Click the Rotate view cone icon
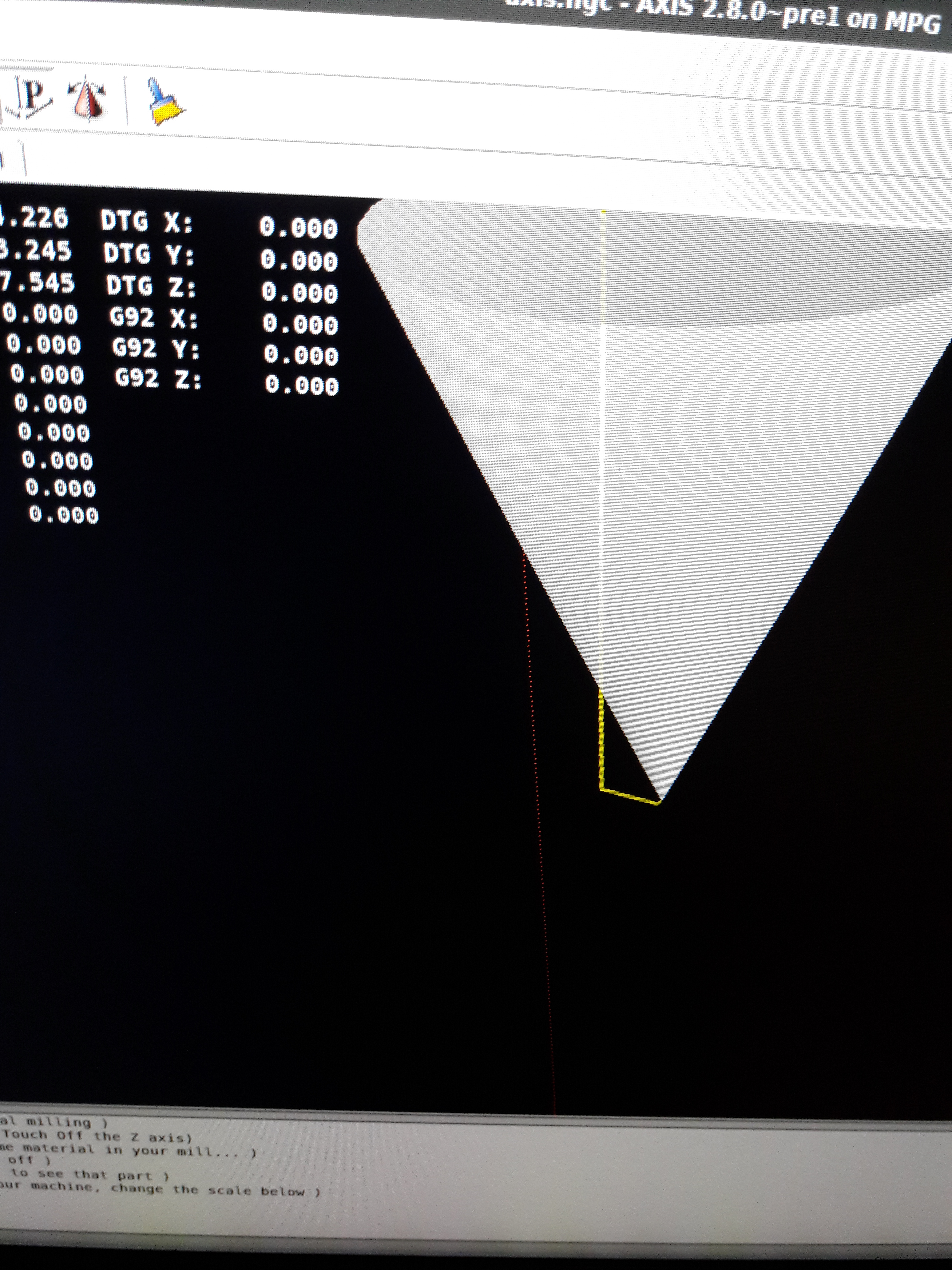The width and height of the screenshot is (952, 1270). click(x=88, y=99)
